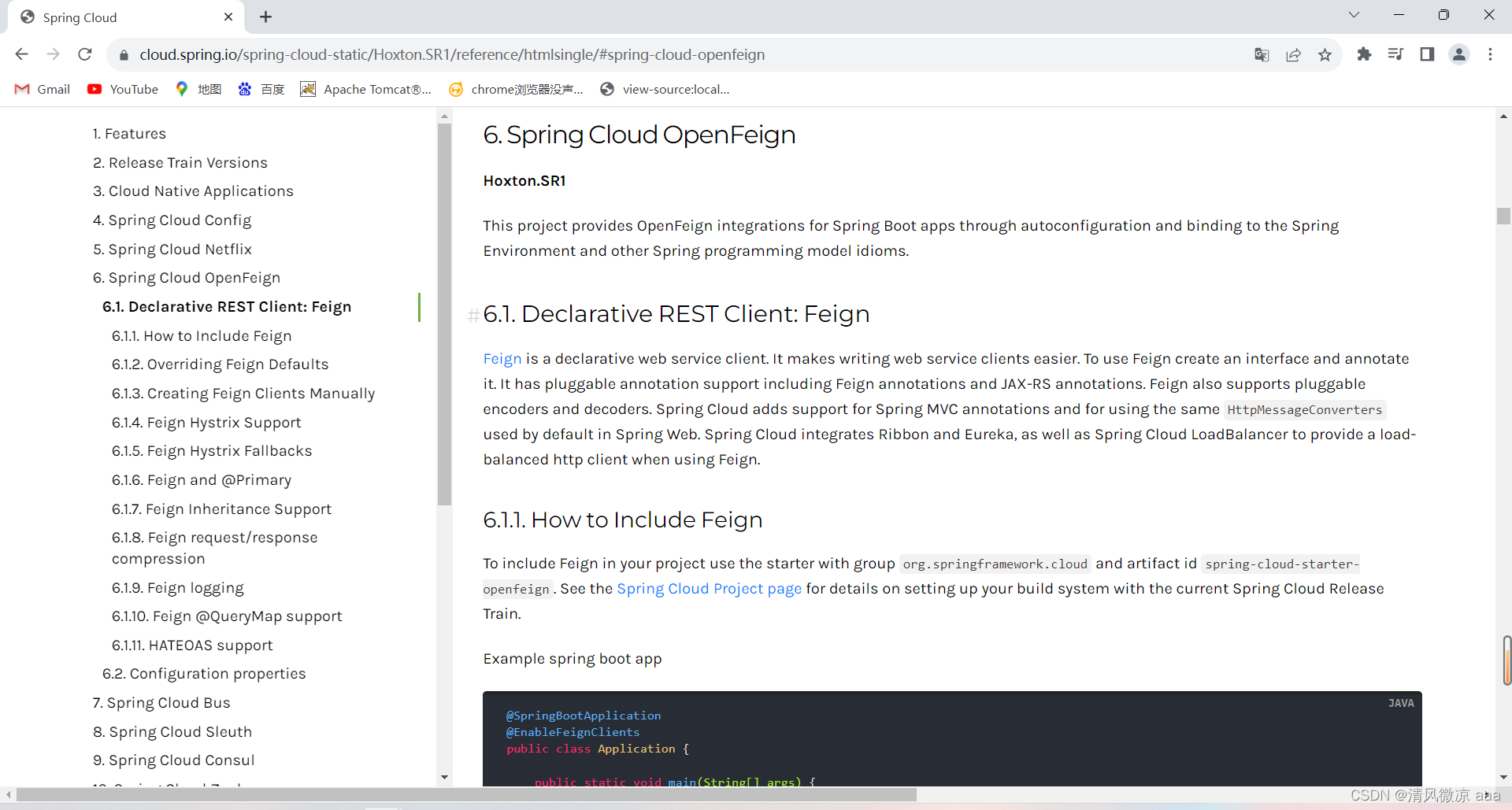
Task: Click page scrollbar up arrow
Action: tap(1503, 117)
